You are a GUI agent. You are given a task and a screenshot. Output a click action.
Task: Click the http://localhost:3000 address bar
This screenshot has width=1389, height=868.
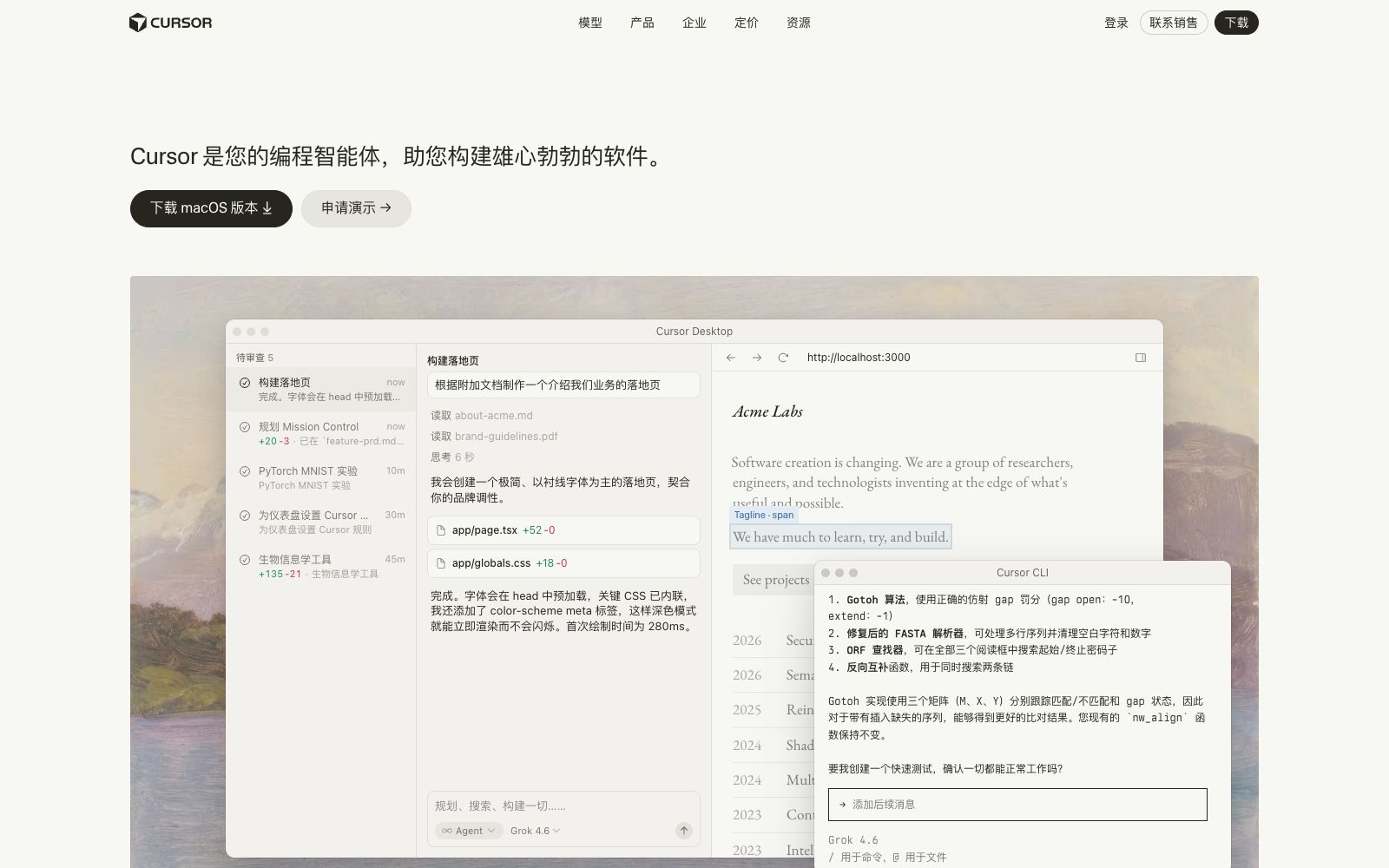tap(859, 358)
